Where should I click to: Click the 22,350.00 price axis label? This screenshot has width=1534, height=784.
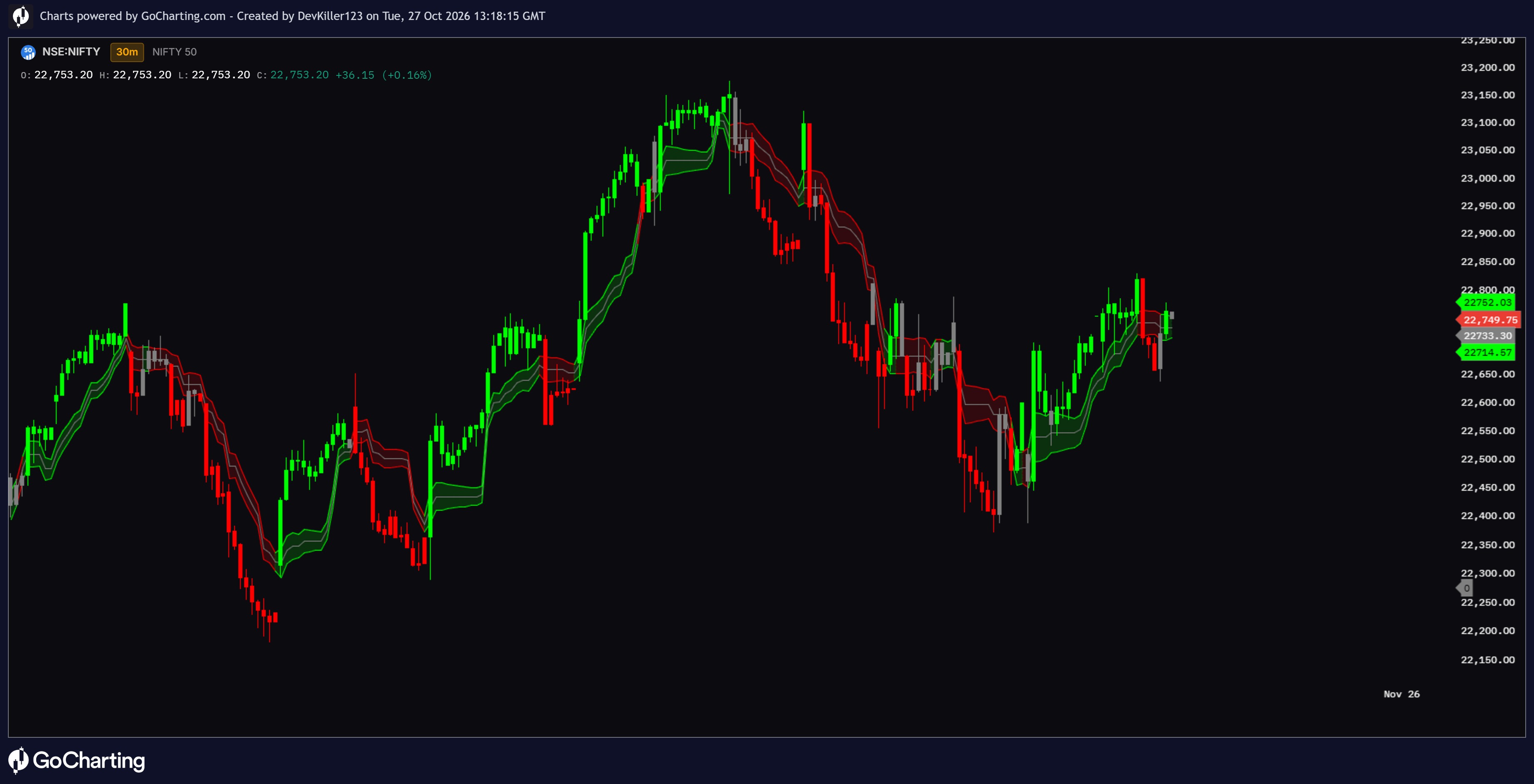[x=1488, y=545]
